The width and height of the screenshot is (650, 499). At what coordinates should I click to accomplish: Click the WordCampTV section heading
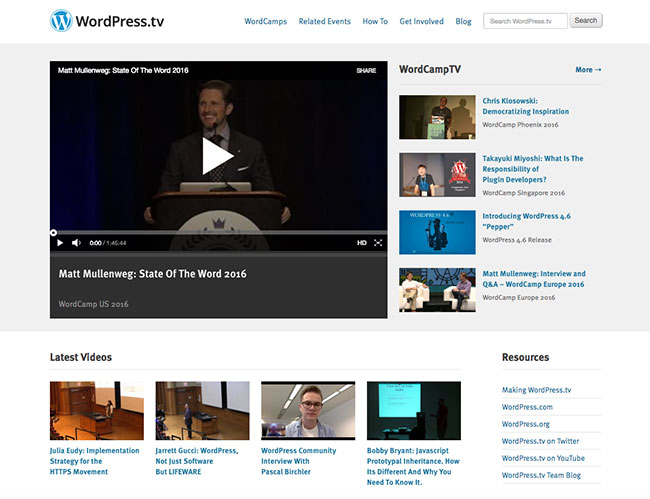[430, 70]
